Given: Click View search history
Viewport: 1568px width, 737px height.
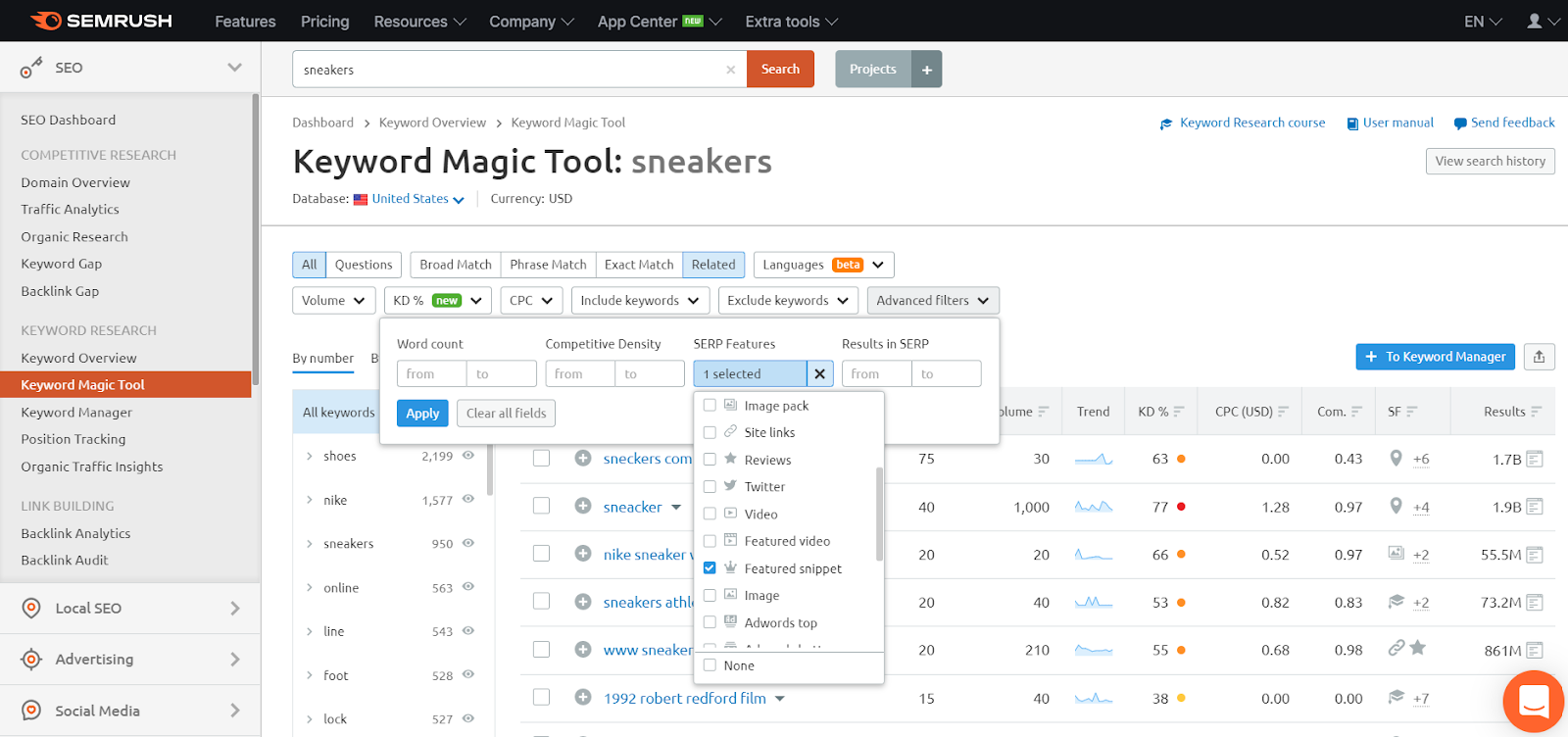Looking at the screenshot, I should tap(1490, 161).
